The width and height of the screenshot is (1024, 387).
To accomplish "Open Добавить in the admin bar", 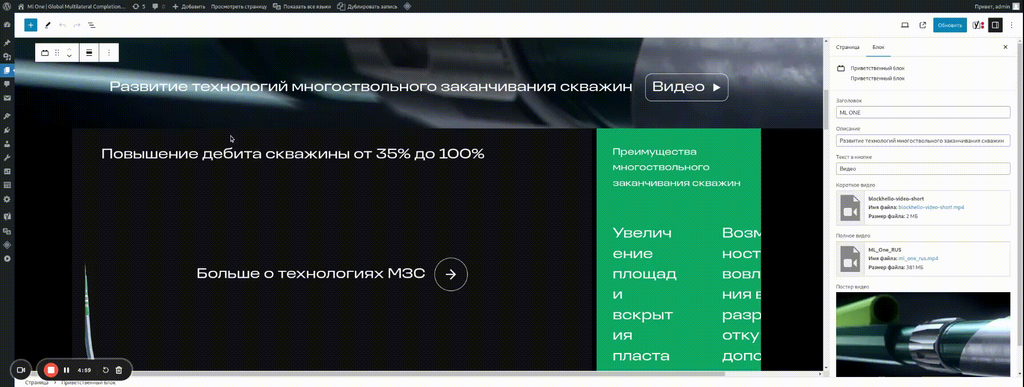I will point(189,6).
